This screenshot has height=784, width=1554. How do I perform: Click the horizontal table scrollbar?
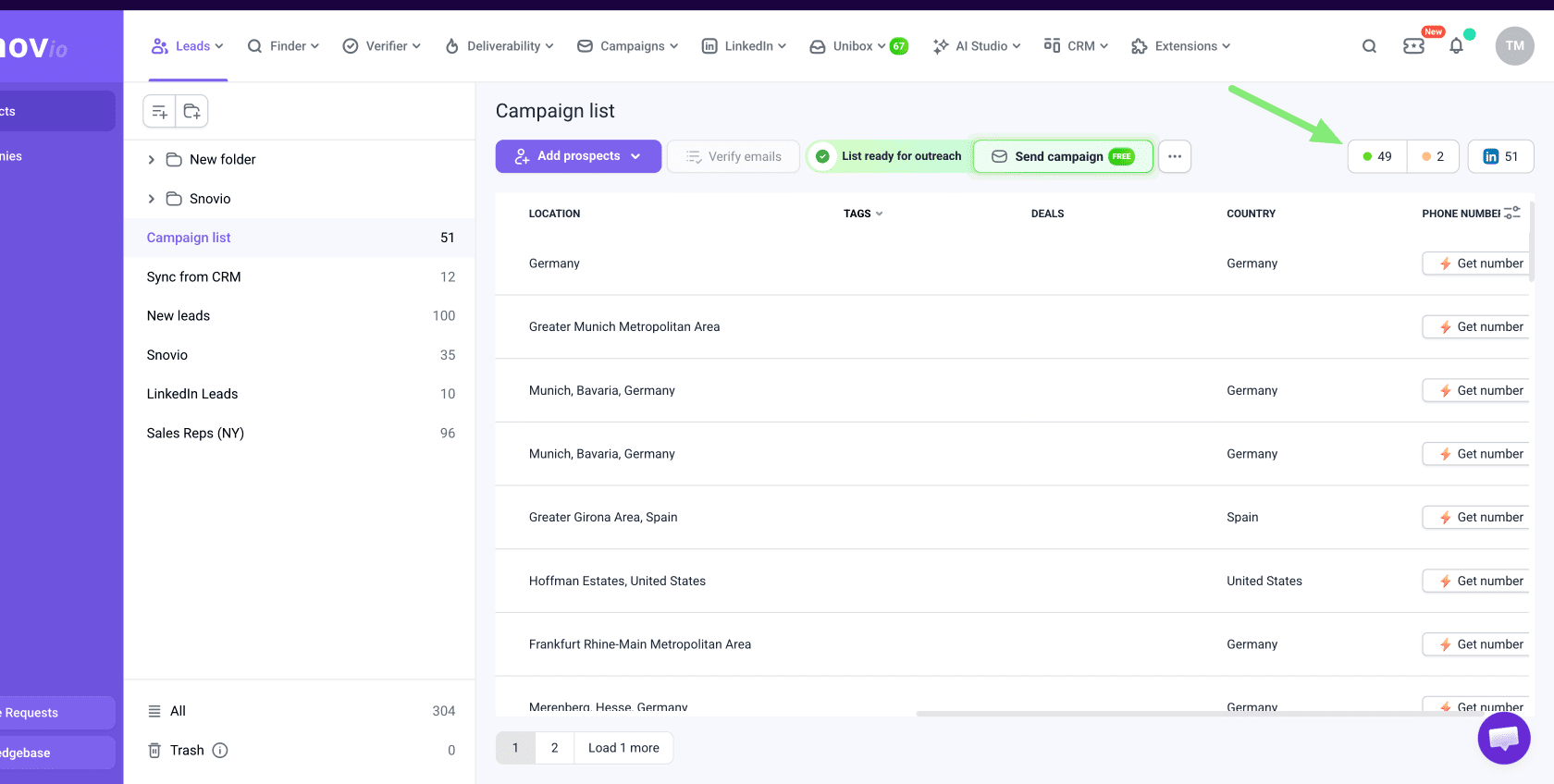tap(1202, 714)
